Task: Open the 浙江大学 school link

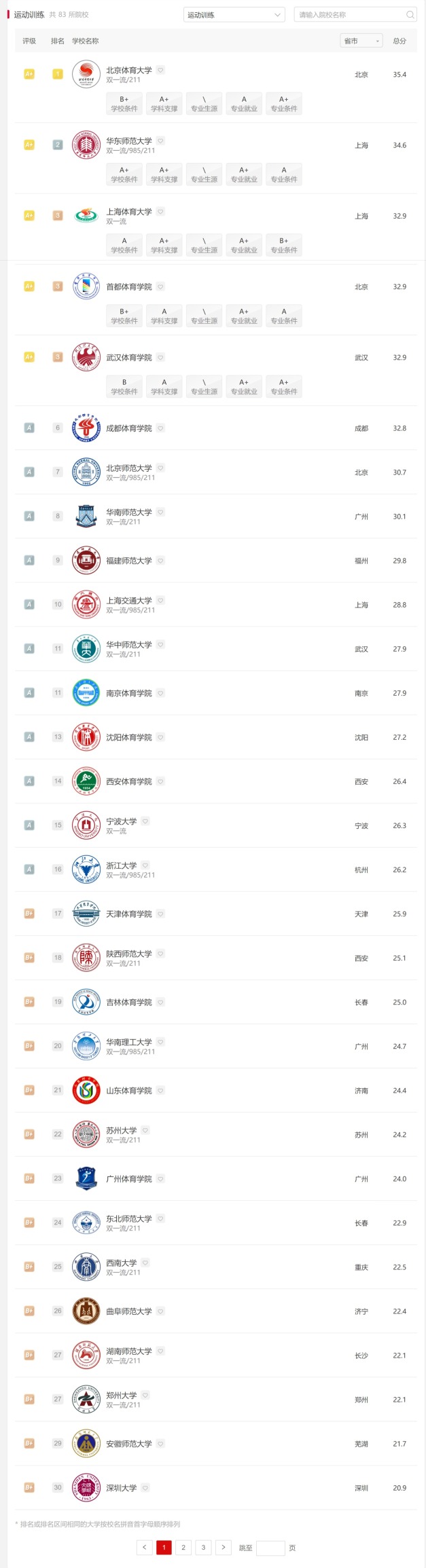Action: point(122,865)
